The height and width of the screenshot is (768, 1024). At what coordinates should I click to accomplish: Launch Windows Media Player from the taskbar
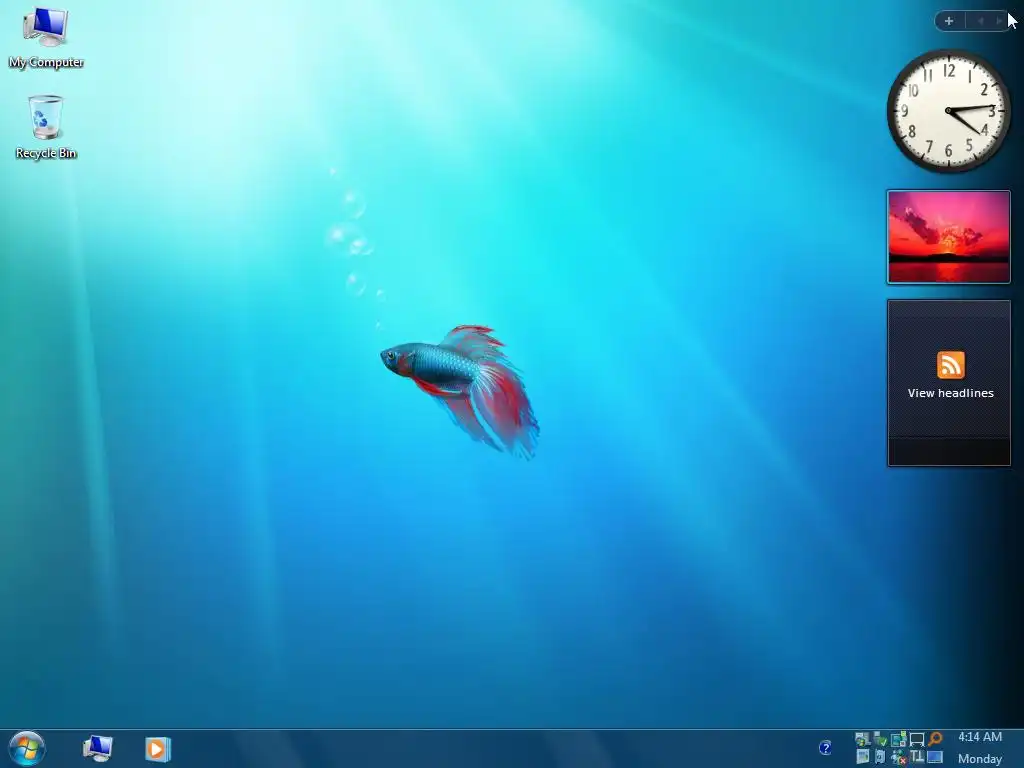coord(157,748)
